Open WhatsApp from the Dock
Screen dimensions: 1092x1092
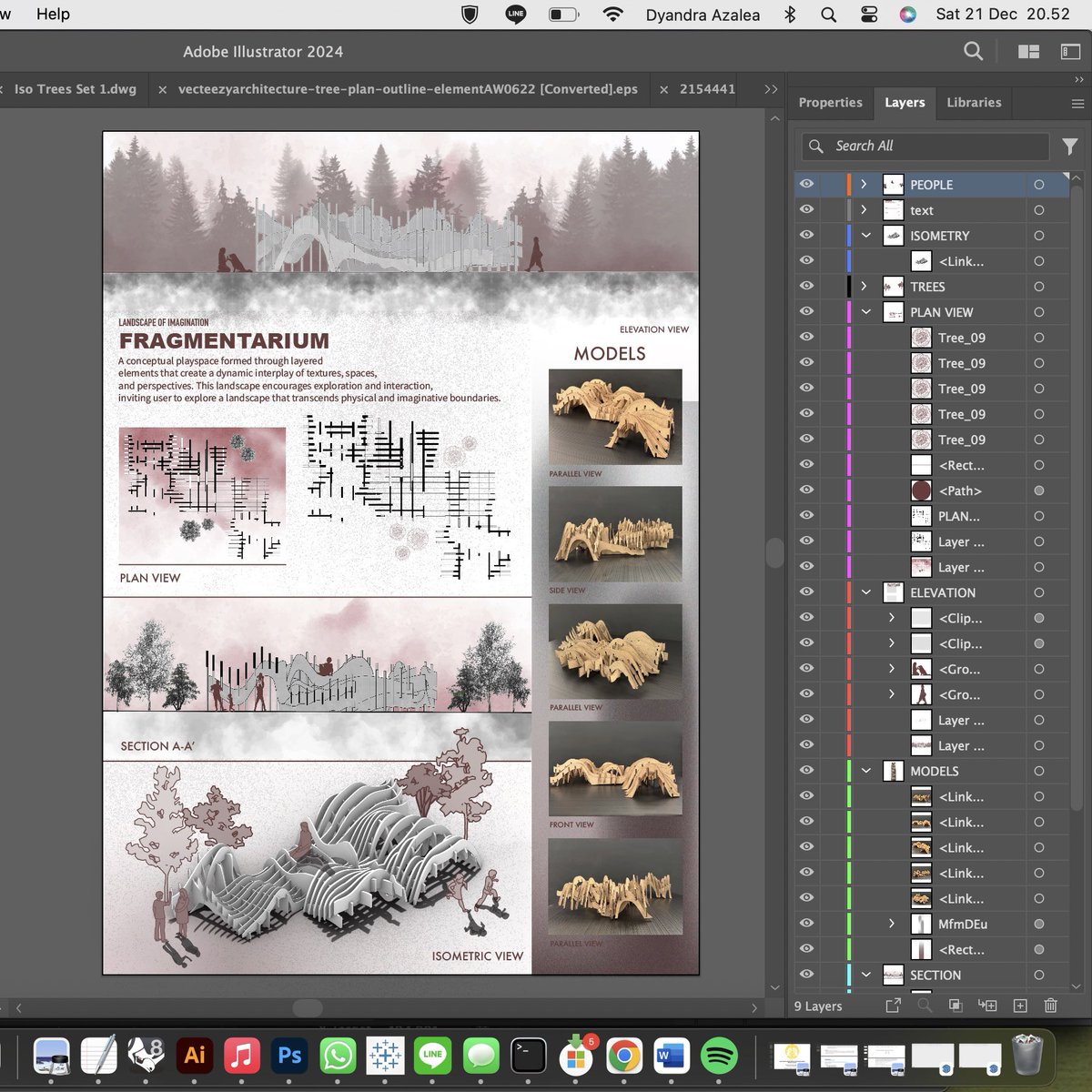[x=338, y=1056]
